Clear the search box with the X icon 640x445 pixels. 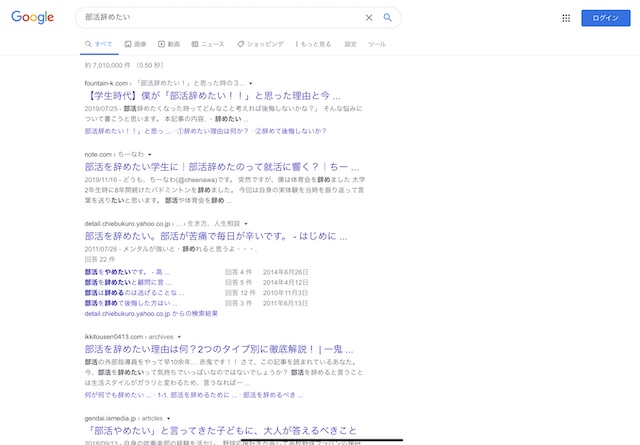[369, 18]
